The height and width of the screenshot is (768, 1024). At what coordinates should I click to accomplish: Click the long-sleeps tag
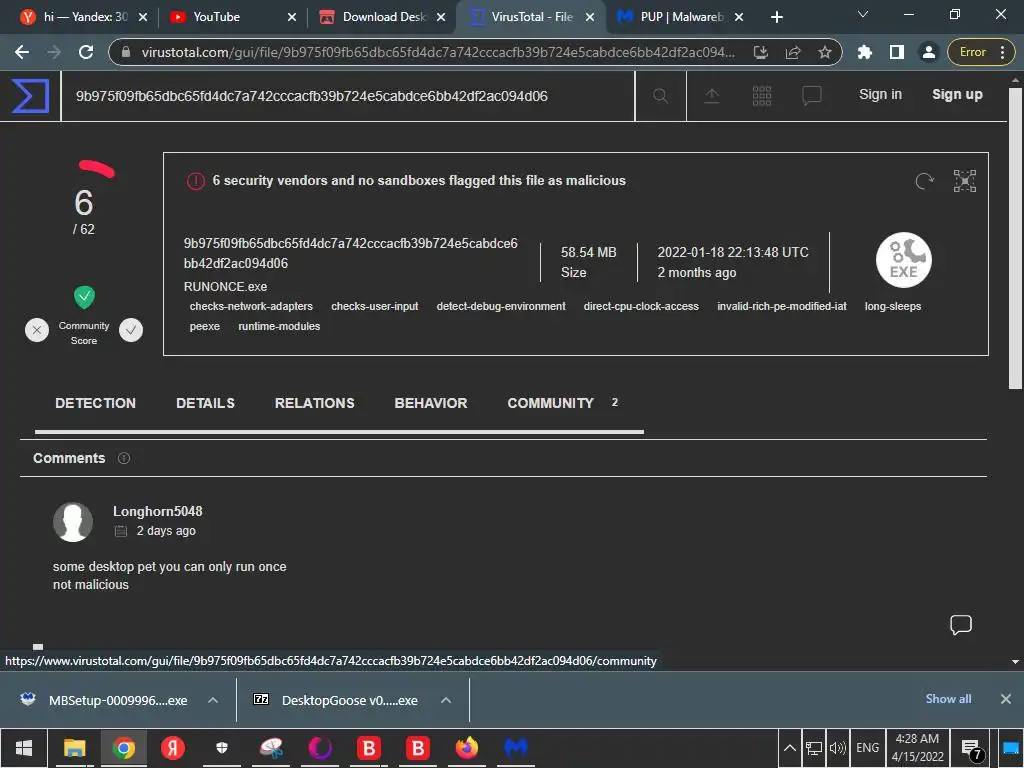tap(893, 306)
